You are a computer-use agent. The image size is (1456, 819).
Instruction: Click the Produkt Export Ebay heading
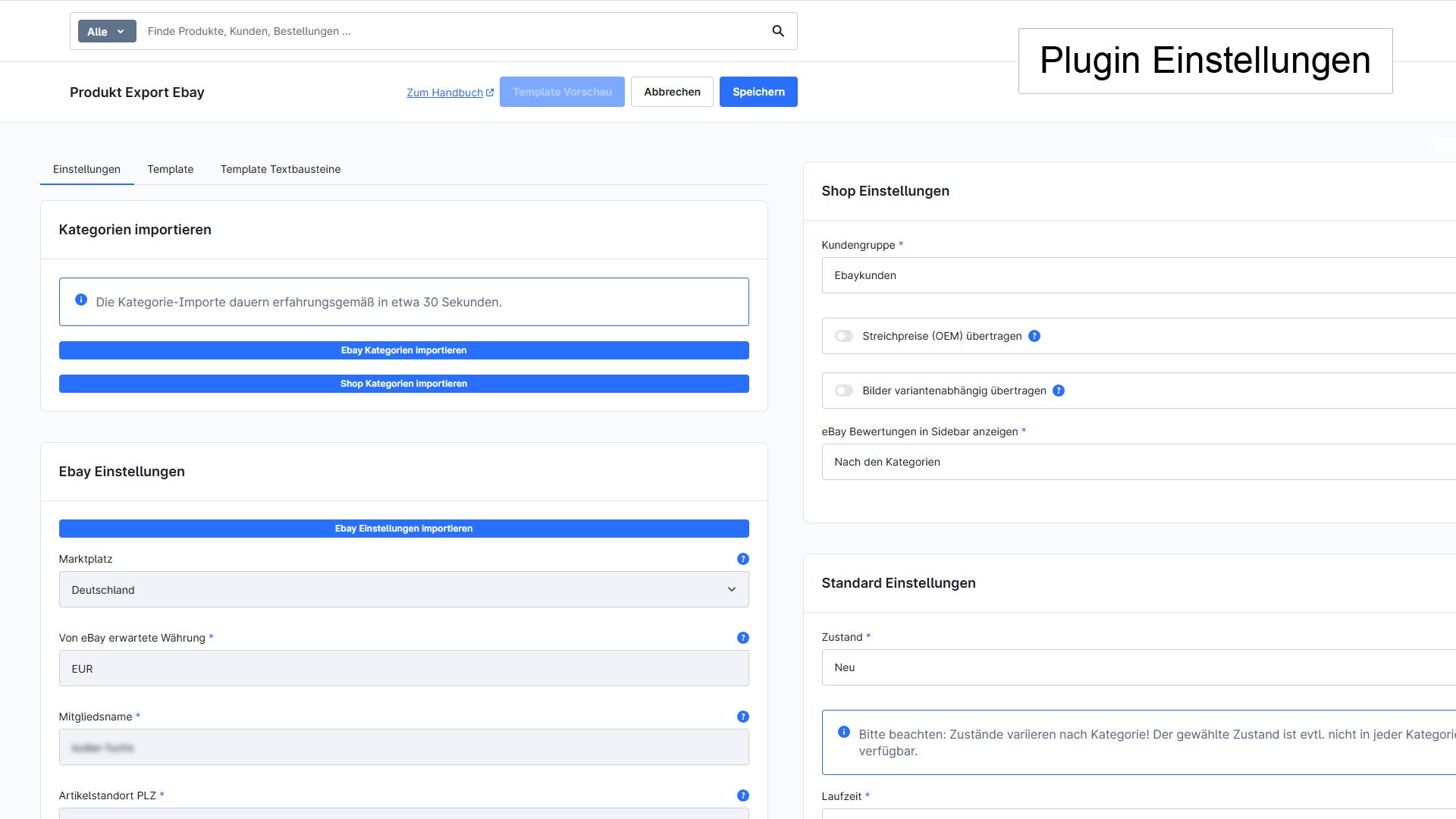[x=137, y=93]
